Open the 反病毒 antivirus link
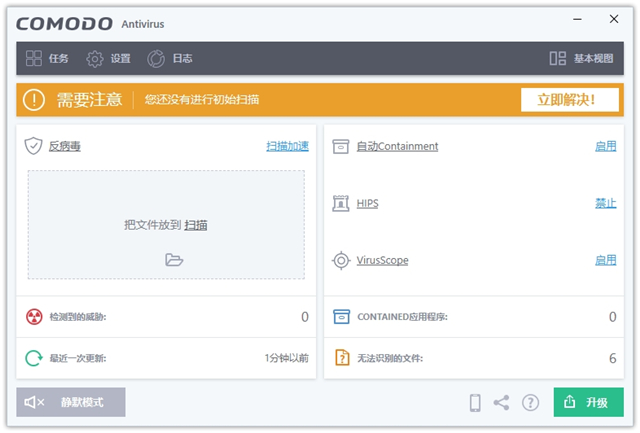640x433 pixels. coord(64,146)
